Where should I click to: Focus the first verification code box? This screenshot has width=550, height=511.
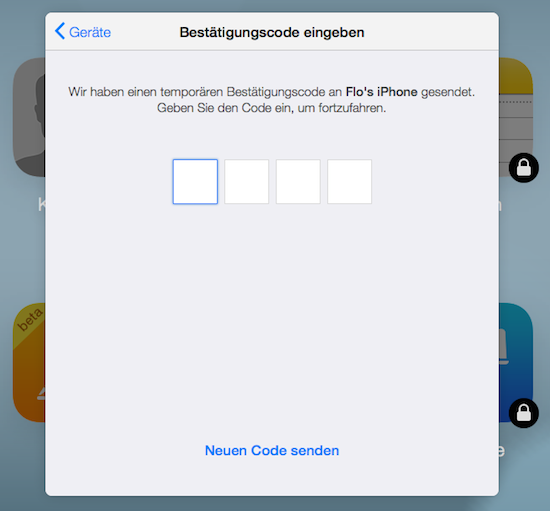(195, 182)
